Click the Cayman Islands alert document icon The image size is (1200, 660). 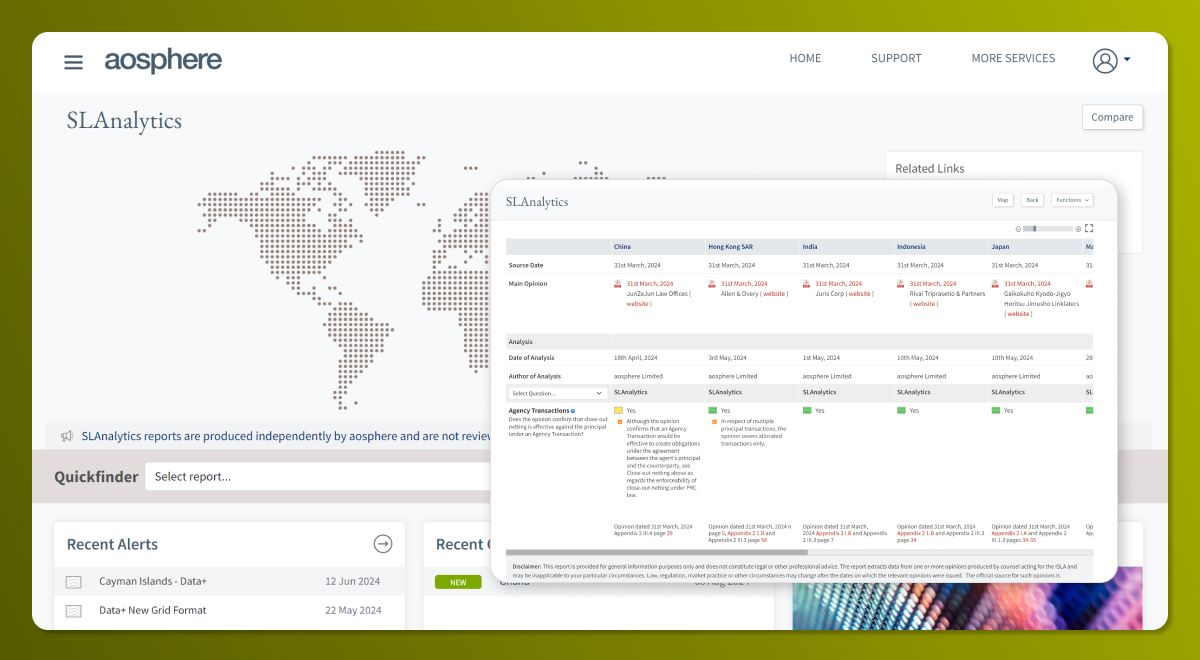[x=74, y=582]
